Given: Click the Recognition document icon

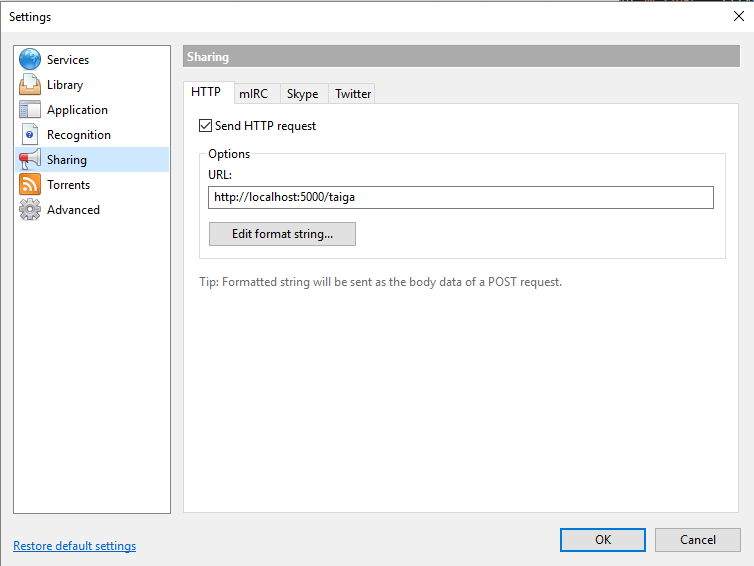Looking at the screenshot, I should (30, 135).
